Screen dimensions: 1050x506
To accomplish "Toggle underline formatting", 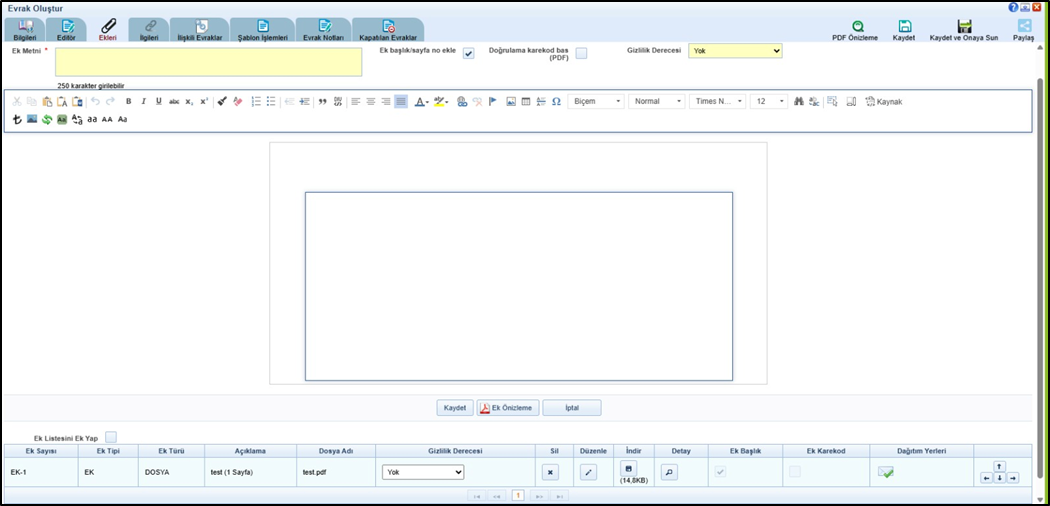I will pyautogui.click(x=159, y=101).
